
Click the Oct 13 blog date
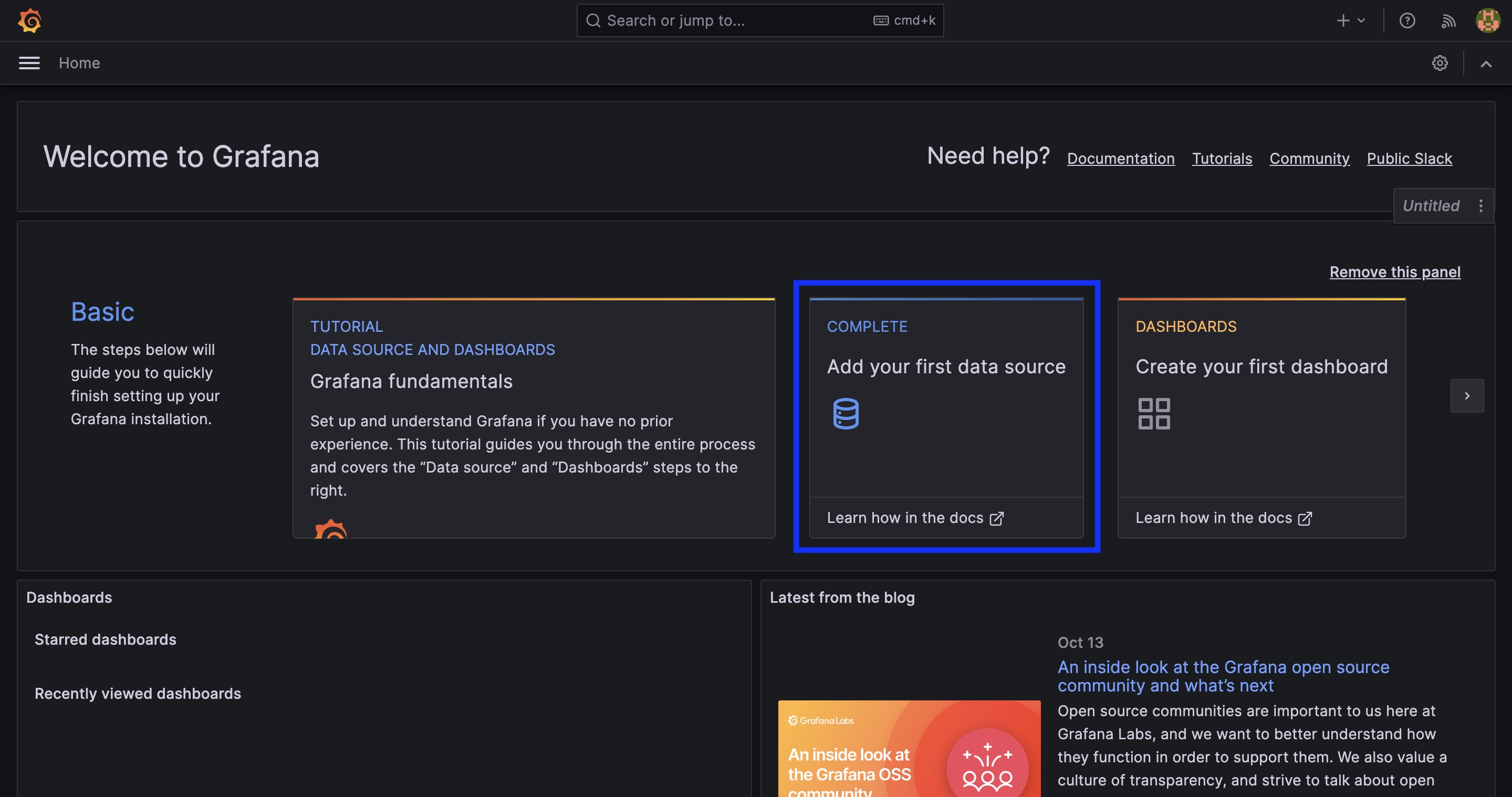(1080, 642)
